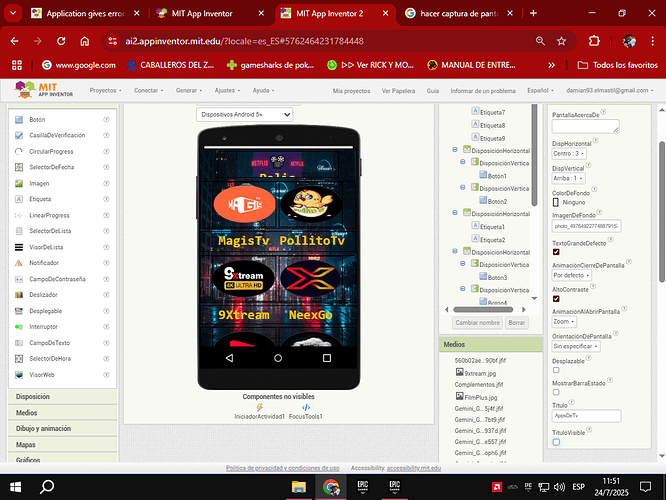Open the DispHorizontal Centro dropdown
The image size is (666, 500).
click(569, 154)
